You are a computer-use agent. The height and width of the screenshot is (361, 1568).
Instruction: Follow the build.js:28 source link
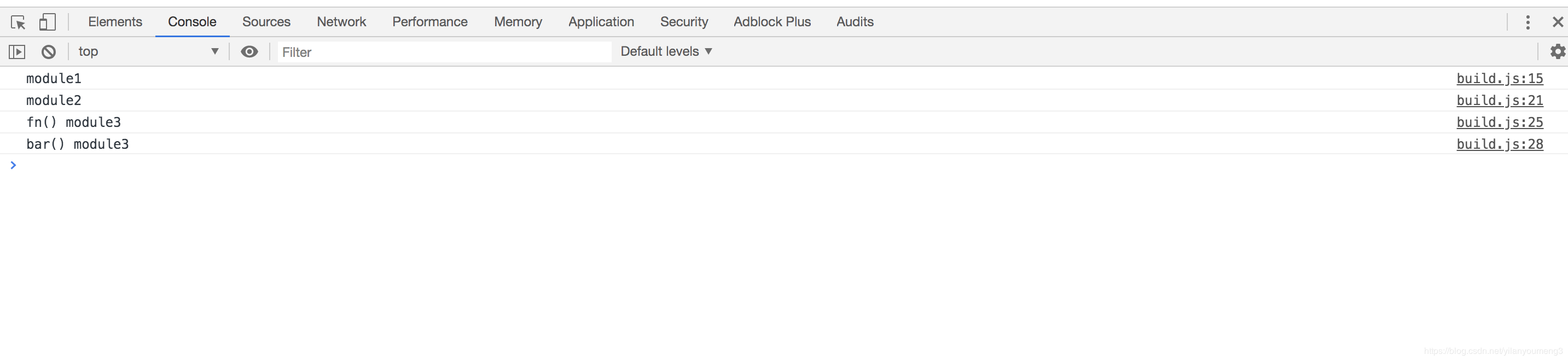click(x=1499, y=144)
